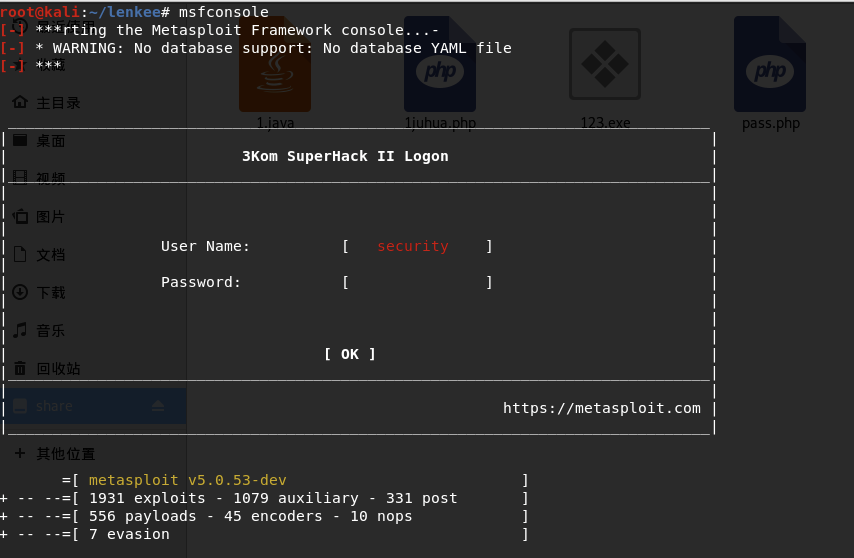This screenshot has height=558, width=854.
Task: Select the 123.exe file icon
Action: [605, 64]
